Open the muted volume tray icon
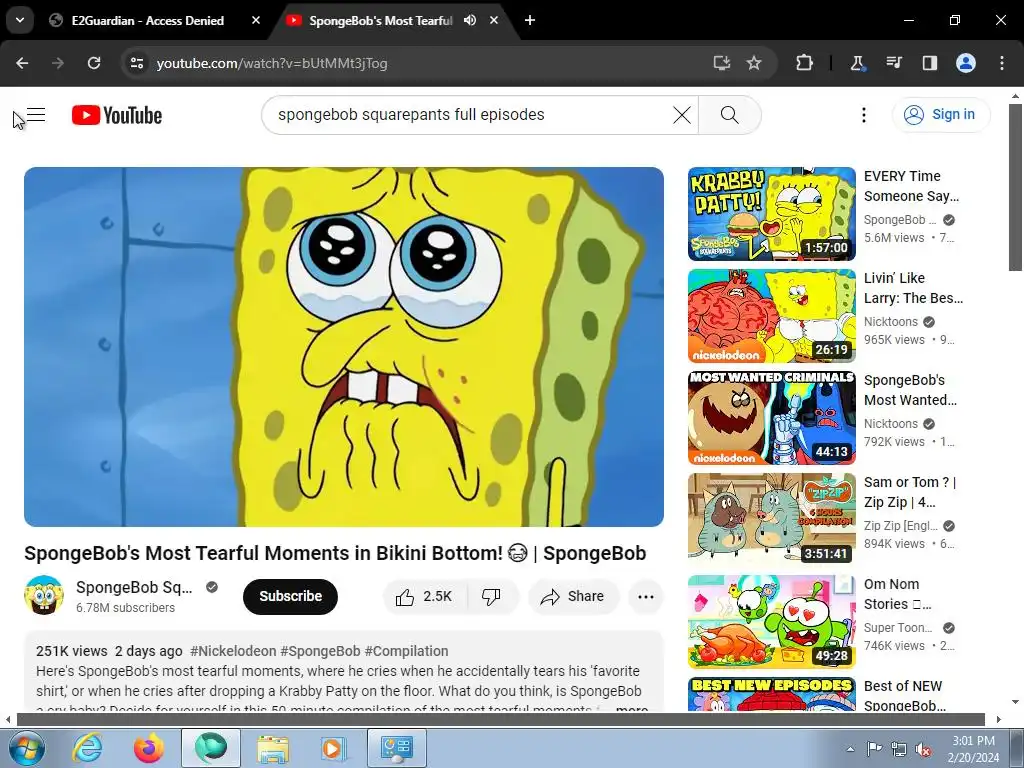This screenshot has height=768, width=1024. point(923,749)
